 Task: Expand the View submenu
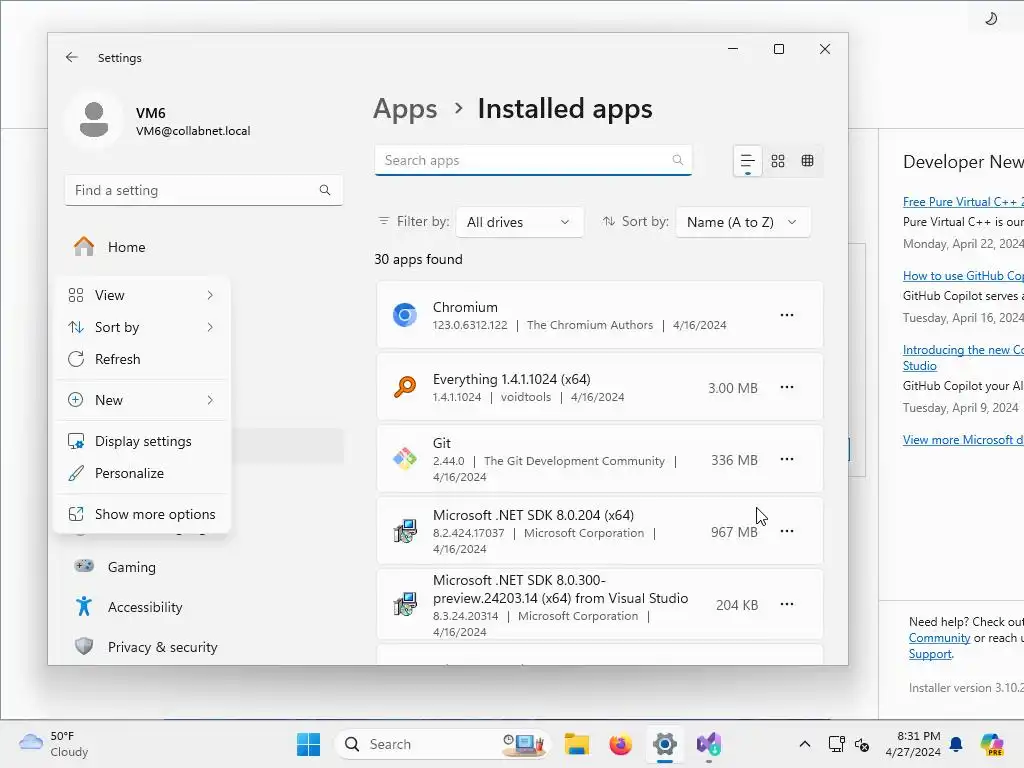click(142, 295)
